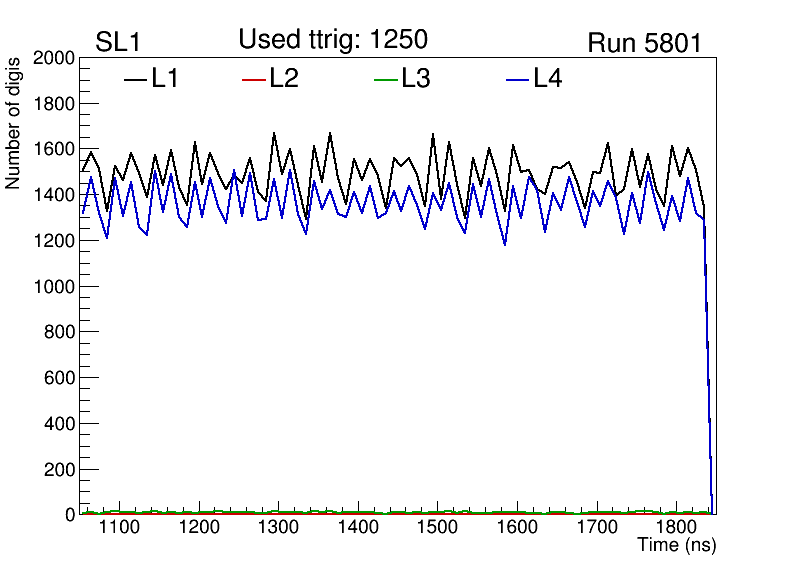This screenshot has width=796, height=572.
Task: Click the 'Run 5801' label
Action: [644, 42]
